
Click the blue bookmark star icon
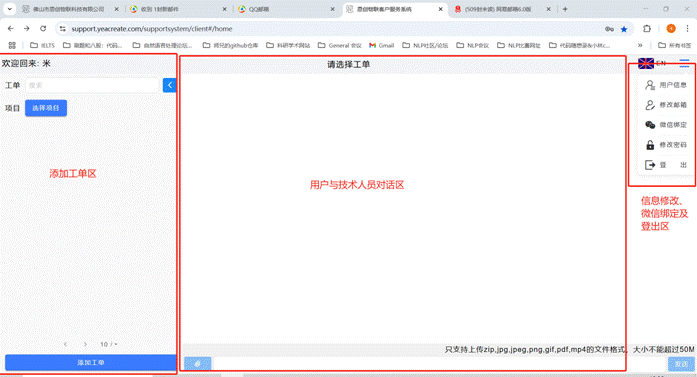coord(624,29)
